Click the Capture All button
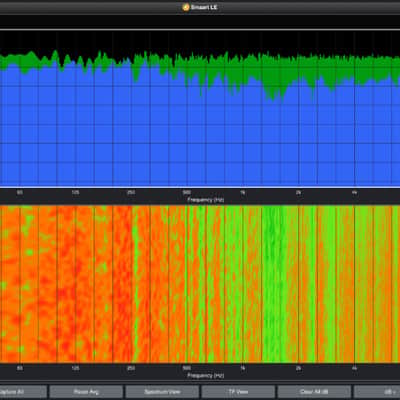 (23, 392)
